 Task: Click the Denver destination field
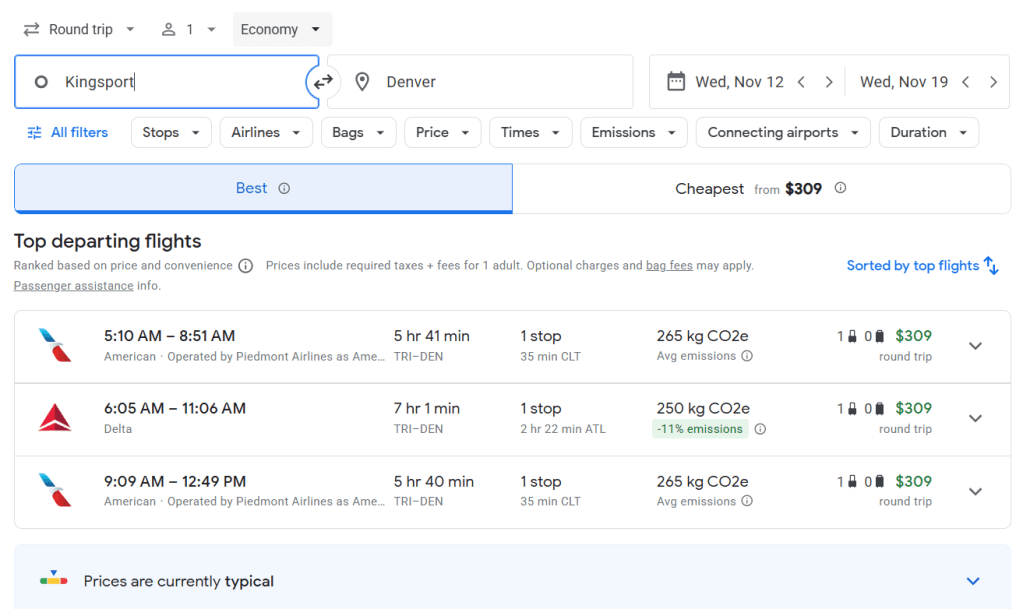(x=480, y=82)
